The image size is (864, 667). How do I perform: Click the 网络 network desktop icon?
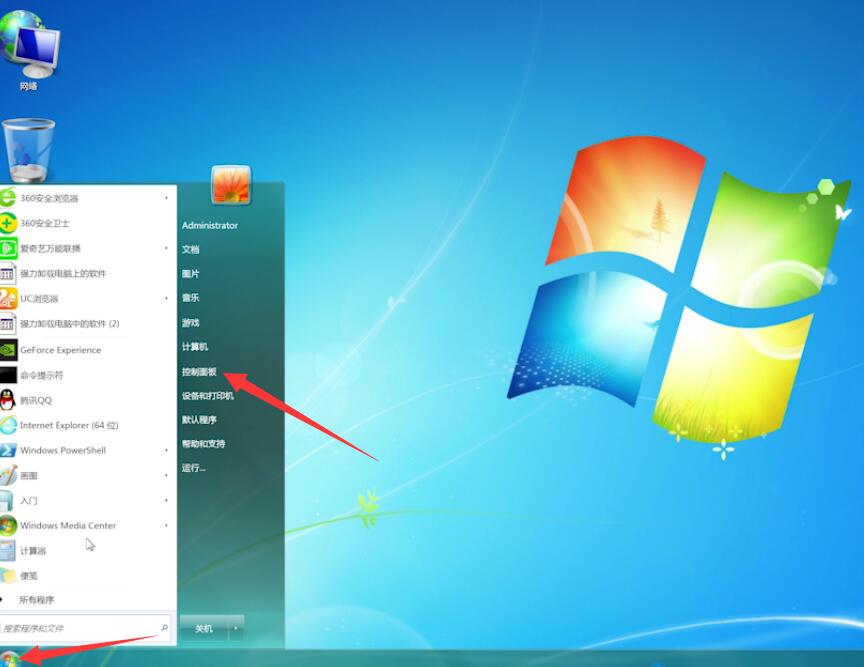click(x=29, y=50)
